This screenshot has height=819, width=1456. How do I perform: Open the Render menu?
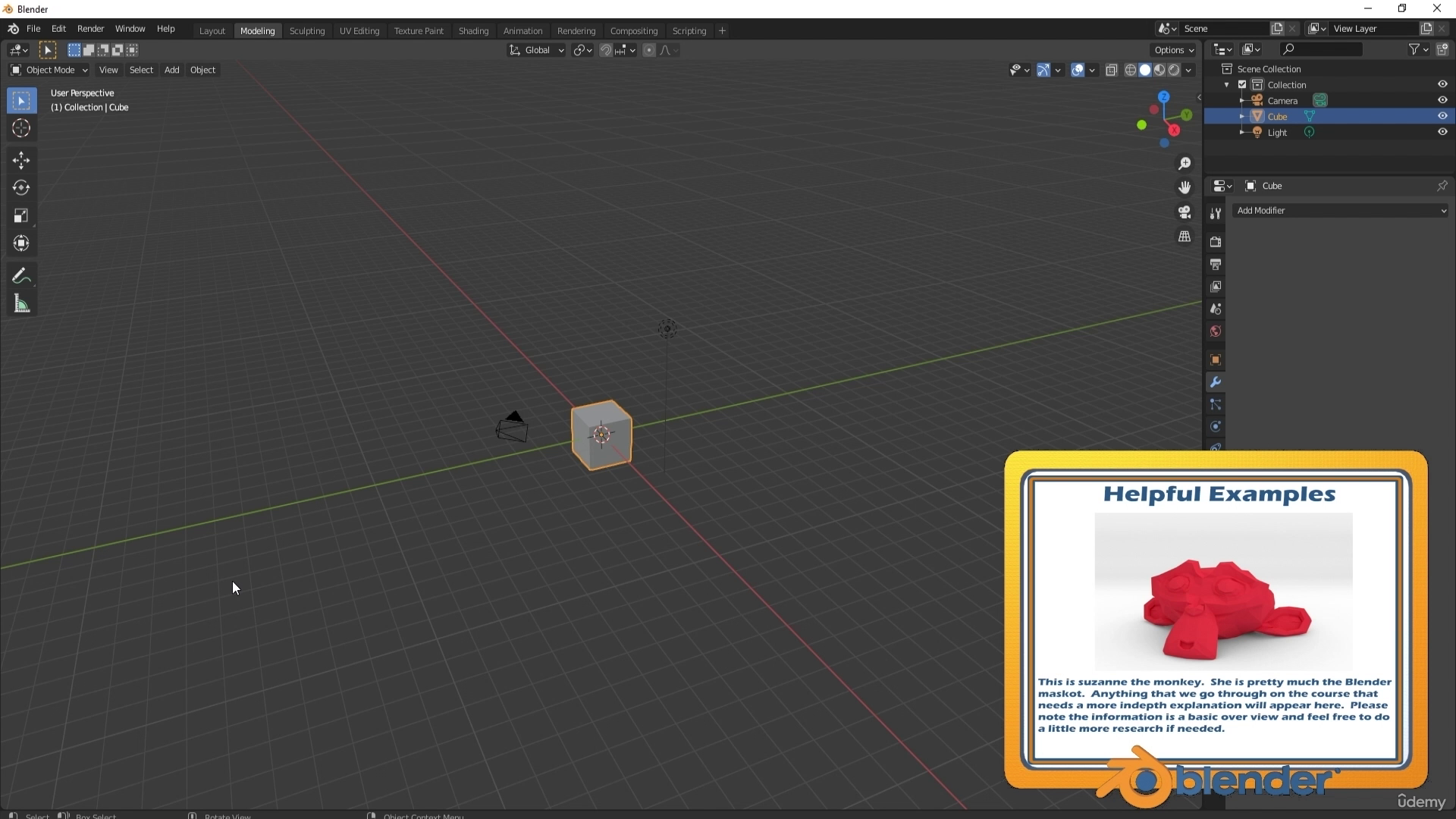coord(90,29)
